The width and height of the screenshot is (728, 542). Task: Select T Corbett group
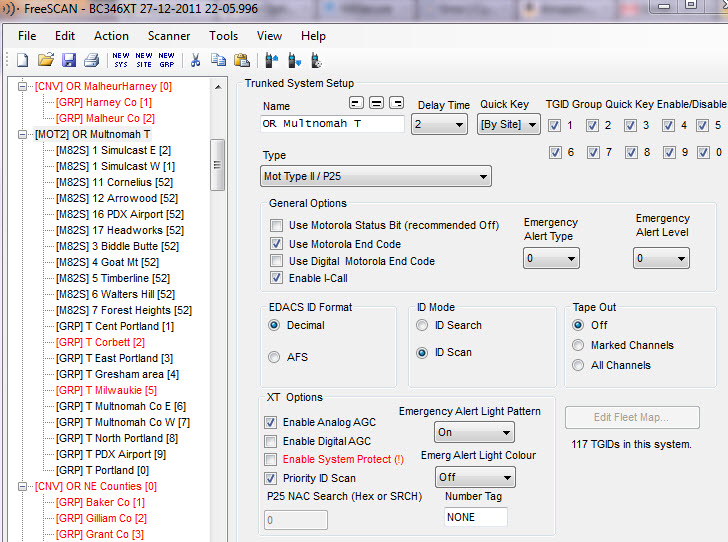[100, 342]
